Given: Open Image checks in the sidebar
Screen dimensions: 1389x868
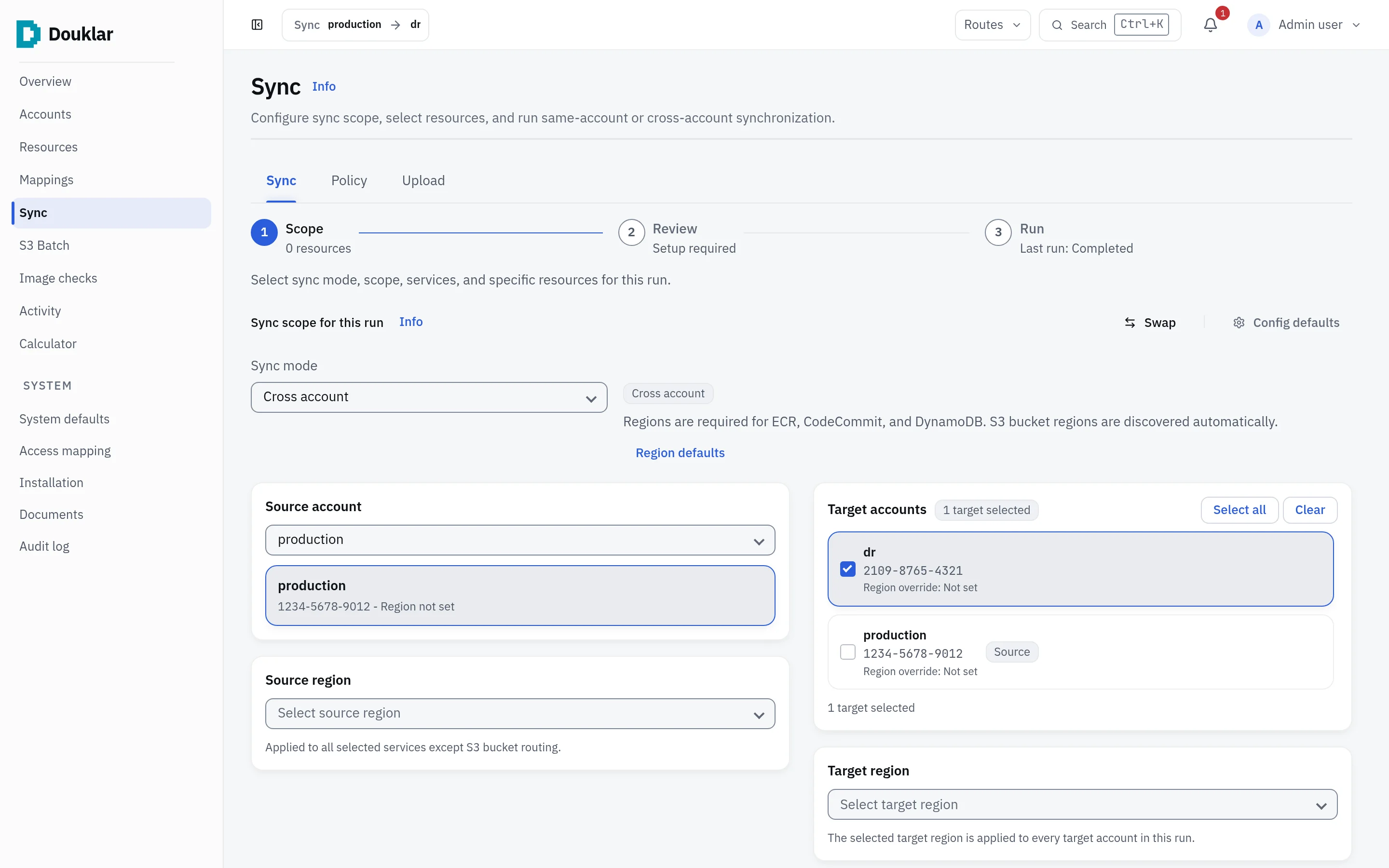Looking at the screenshot, I should coord(58,278).
